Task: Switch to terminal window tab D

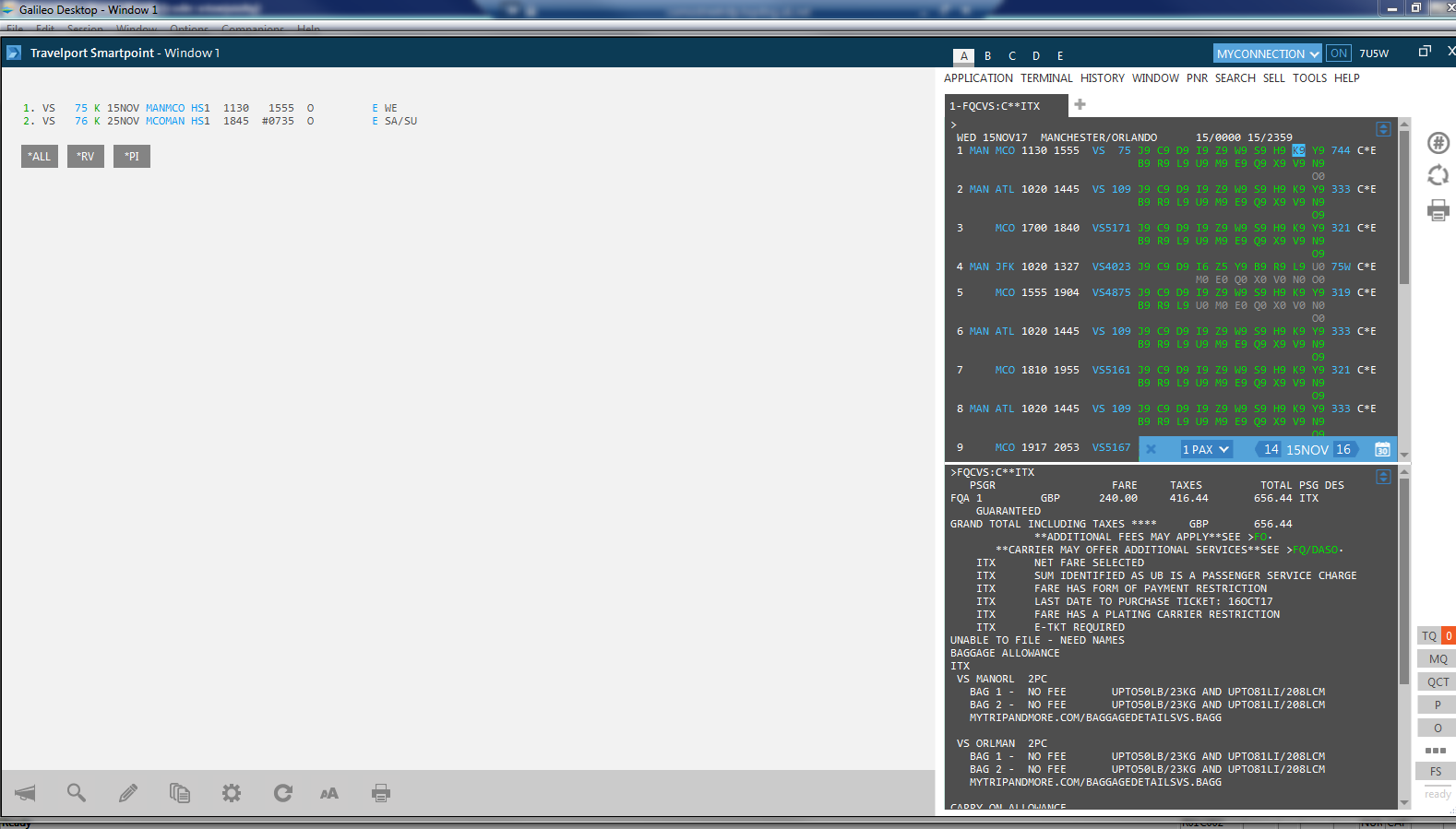Action: (1036, 56)
